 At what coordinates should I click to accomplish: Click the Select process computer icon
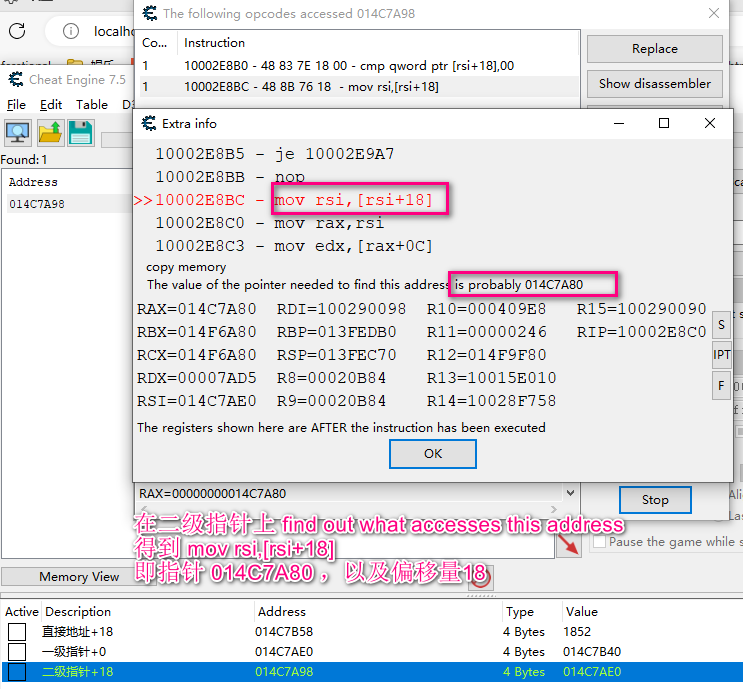[18, 133]
